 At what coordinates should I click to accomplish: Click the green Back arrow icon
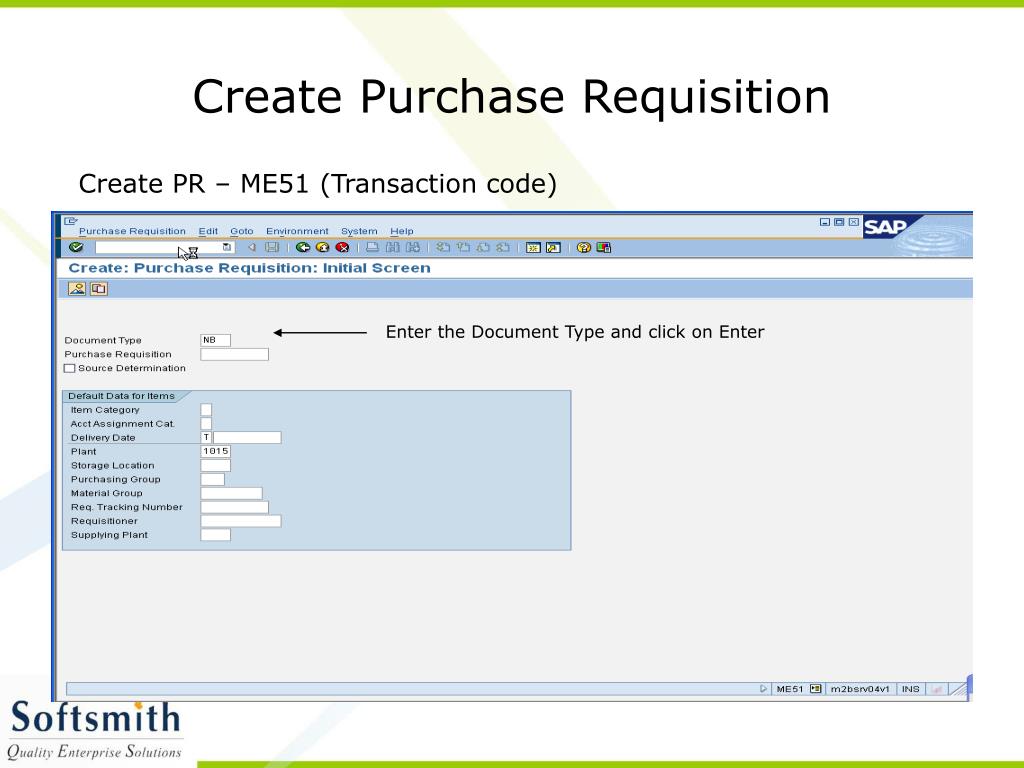point(302,248)
